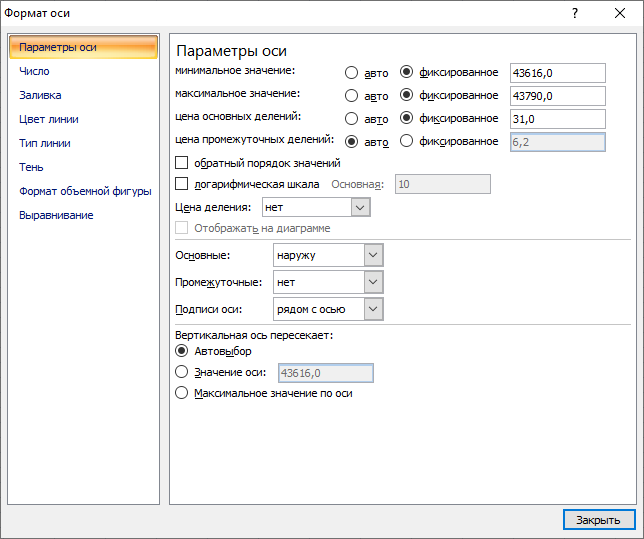644x539 pixels.
Task: Select auto for minimum value
Action: pos(352,73)
